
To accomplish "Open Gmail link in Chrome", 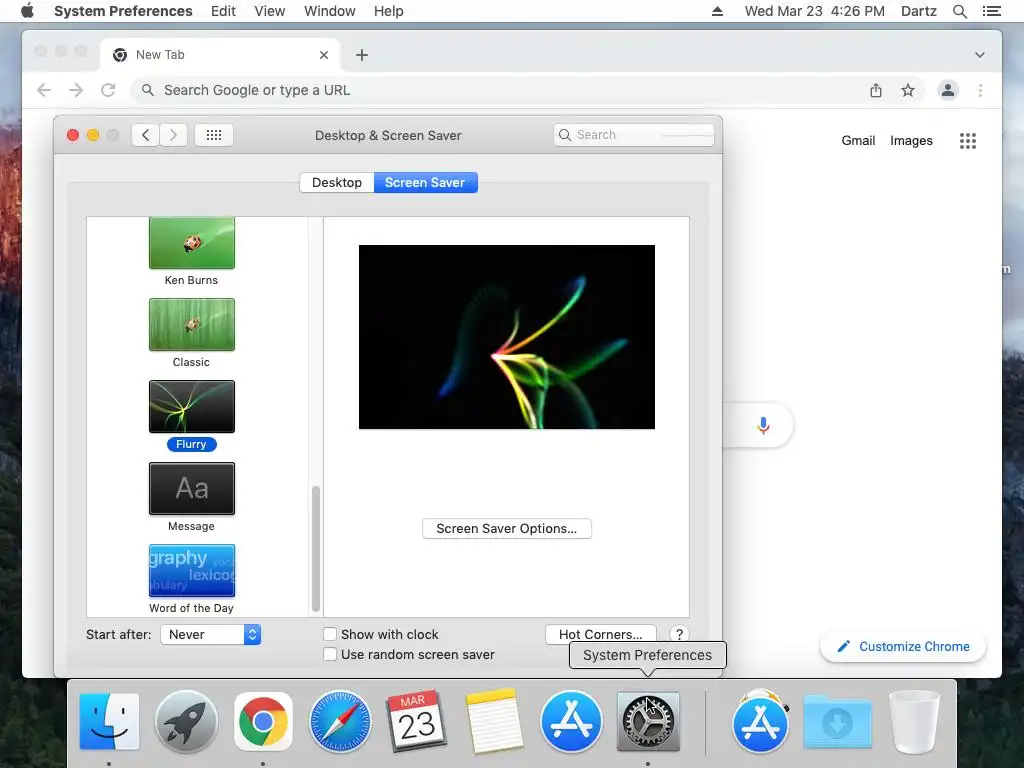I will tap(858, 140).
